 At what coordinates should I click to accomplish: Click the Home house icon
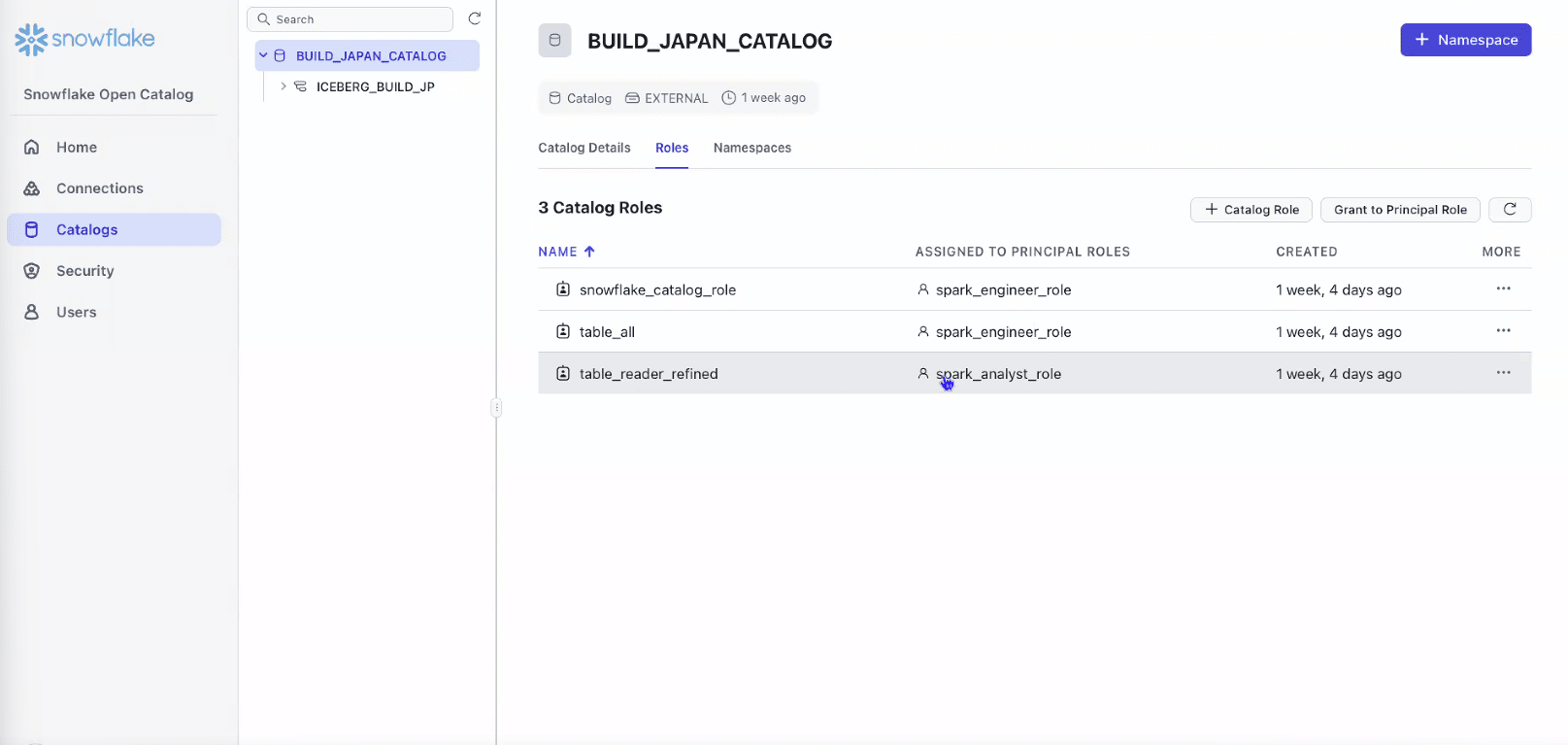[32, 148]
